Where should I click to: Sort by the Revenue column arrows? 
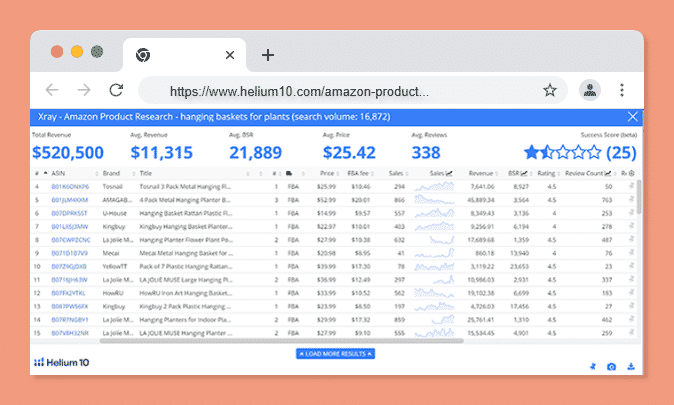click(496, 174)
